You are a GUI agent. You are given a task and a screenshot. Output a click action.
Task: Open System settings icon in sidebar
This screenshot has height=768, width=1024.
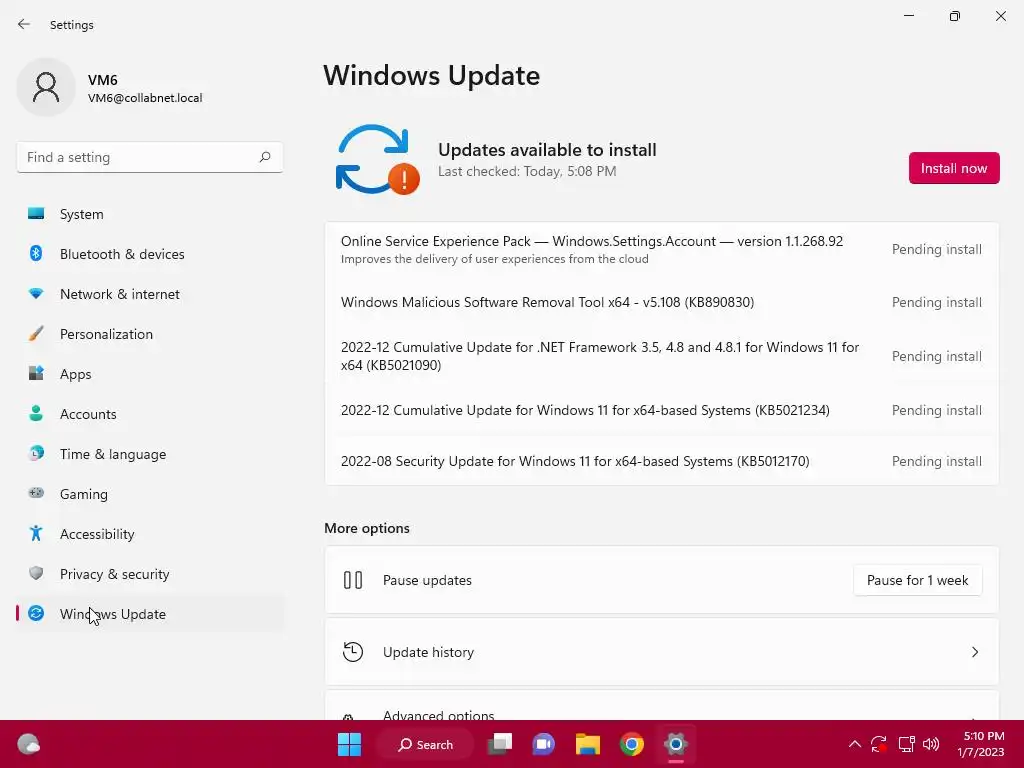point(36,214)
